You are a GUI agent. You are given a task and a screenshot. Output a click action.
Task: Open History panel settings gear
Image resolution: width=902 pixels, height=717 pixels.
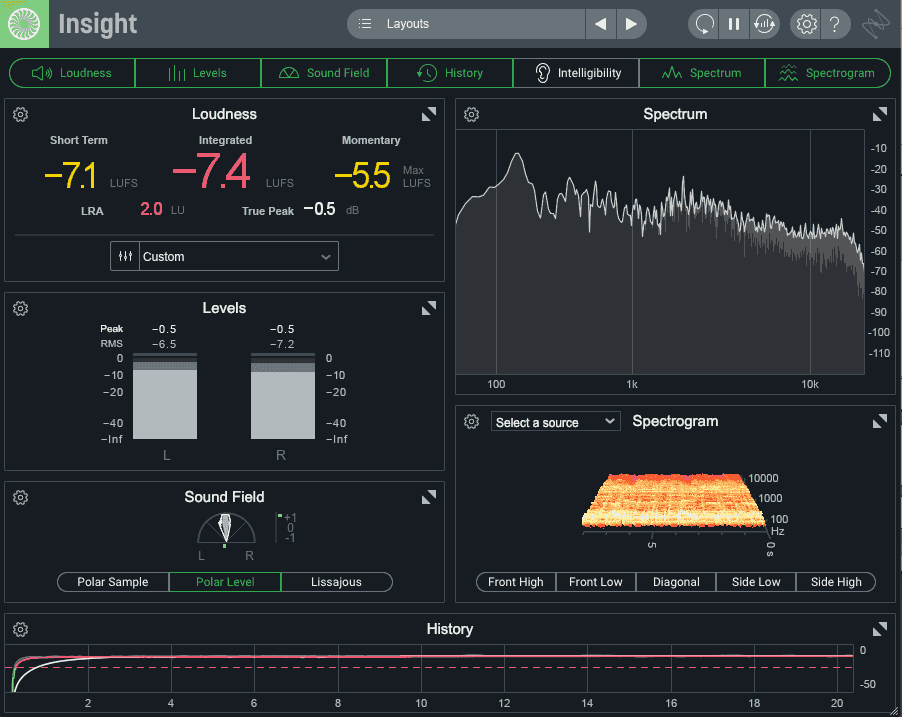(x=21, y=630)
